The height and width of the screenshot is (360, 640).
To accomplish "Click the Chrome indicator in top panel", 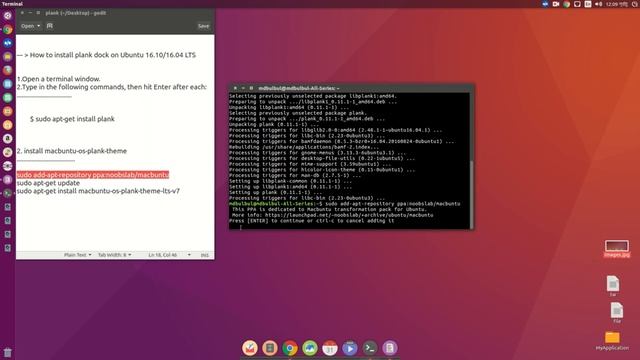I will (567, 4).
